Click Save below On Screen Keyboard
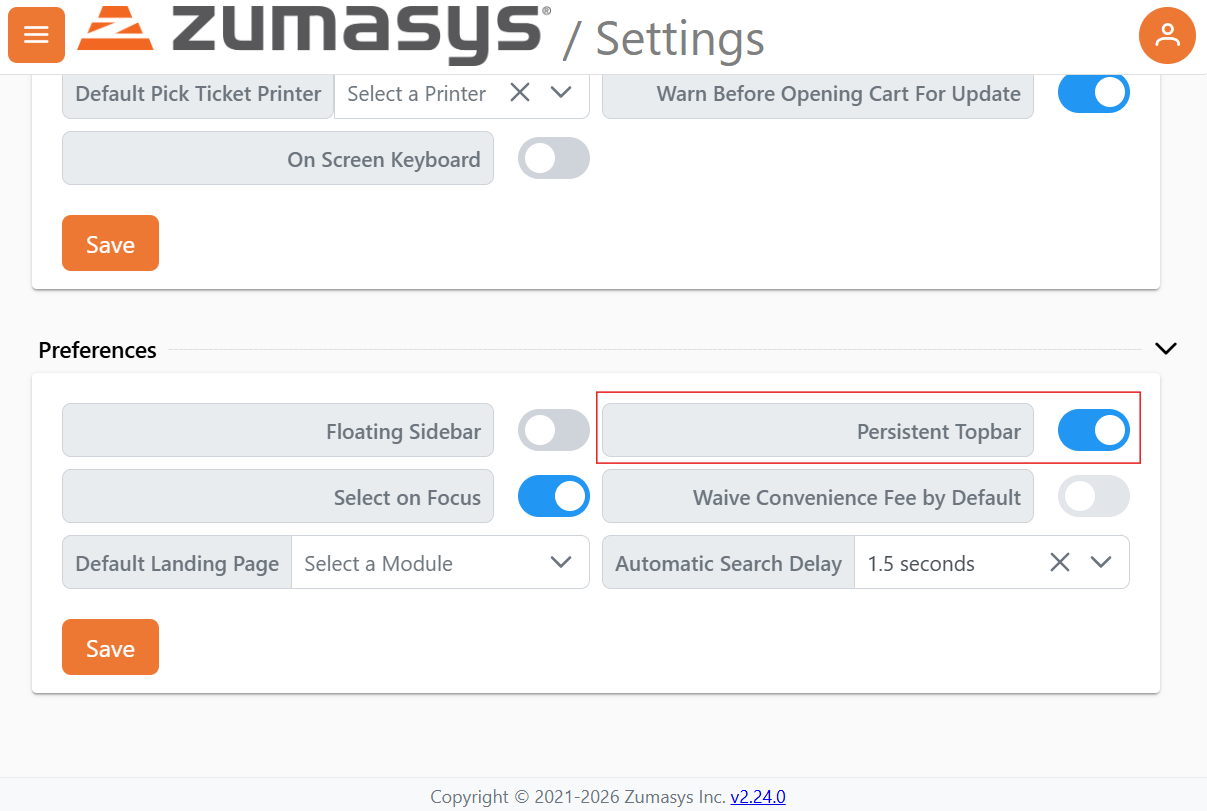1207x811 pixels. (110, 243)
